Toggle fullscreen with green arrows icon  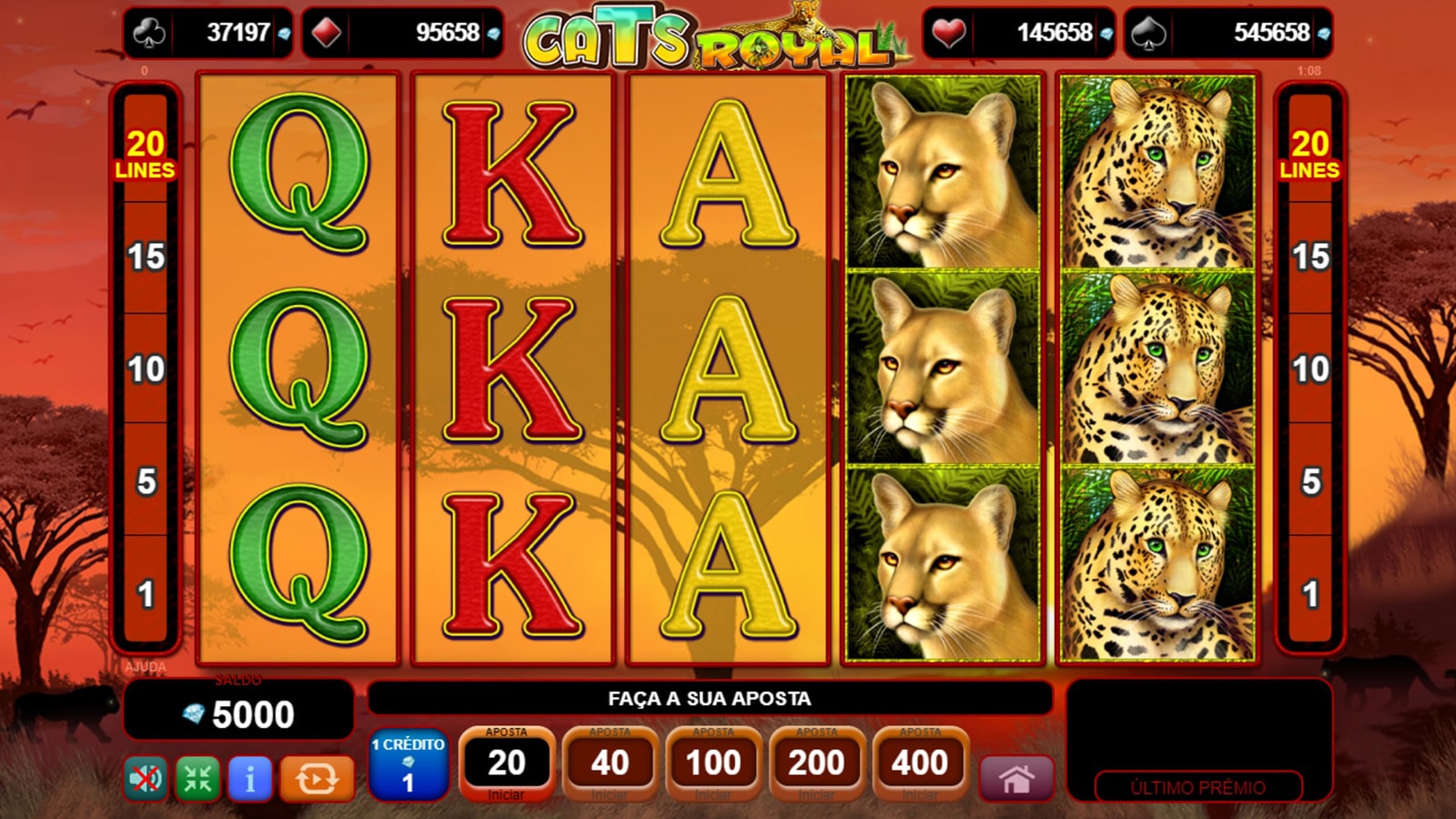coord(197,779)
